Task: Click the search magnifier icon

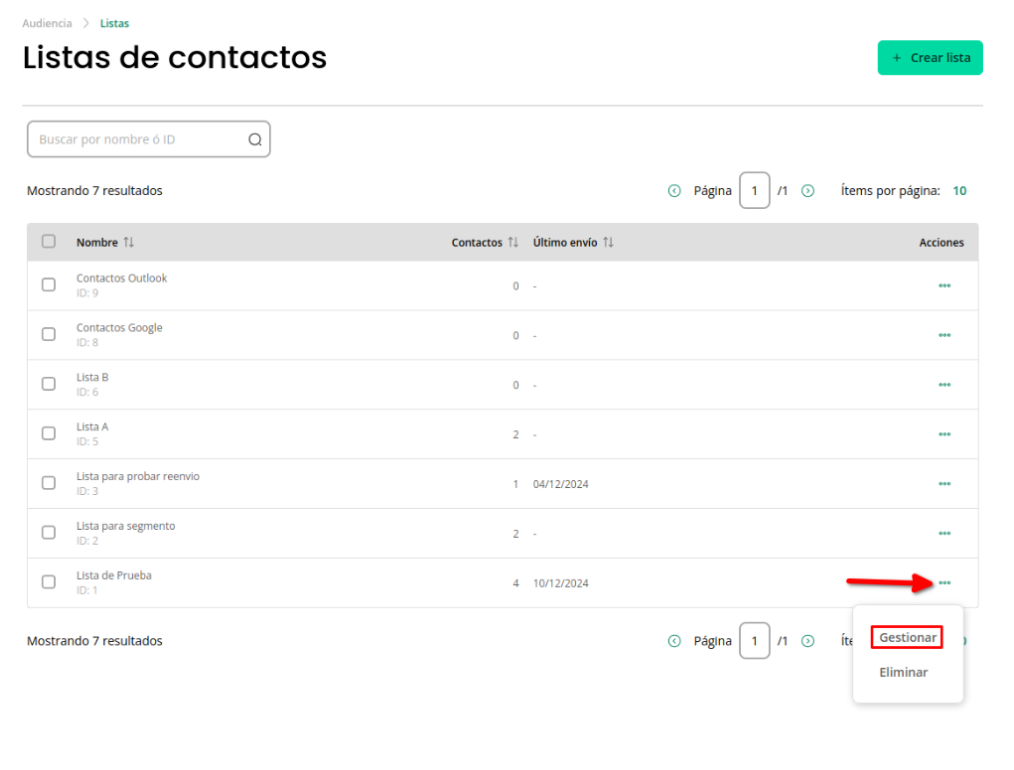Action: click(x=255, y=140)
